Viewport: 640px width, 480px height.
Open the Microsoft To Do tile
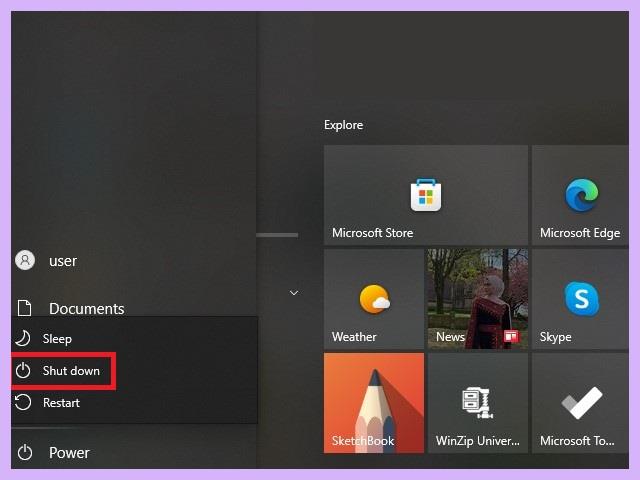point(580,403)
